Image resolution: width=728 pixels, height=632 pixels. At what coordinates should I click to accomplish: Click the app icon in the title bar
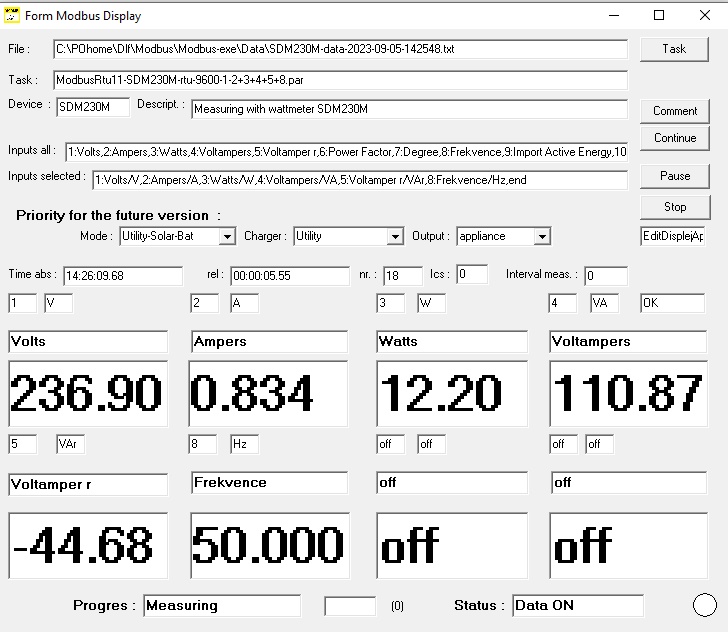(x=12, y=15)
